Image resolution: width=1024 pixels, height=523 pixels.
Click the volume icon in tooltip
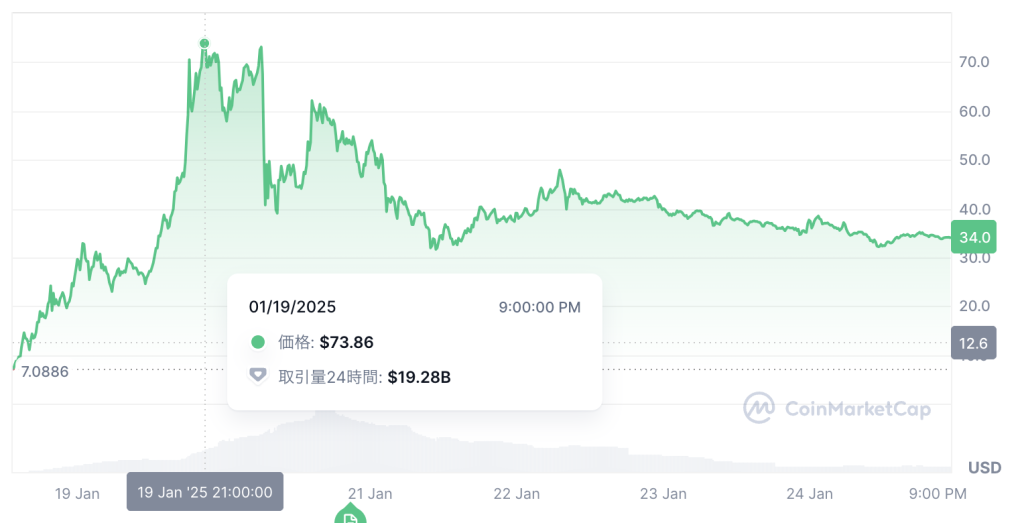pos(258,375)
